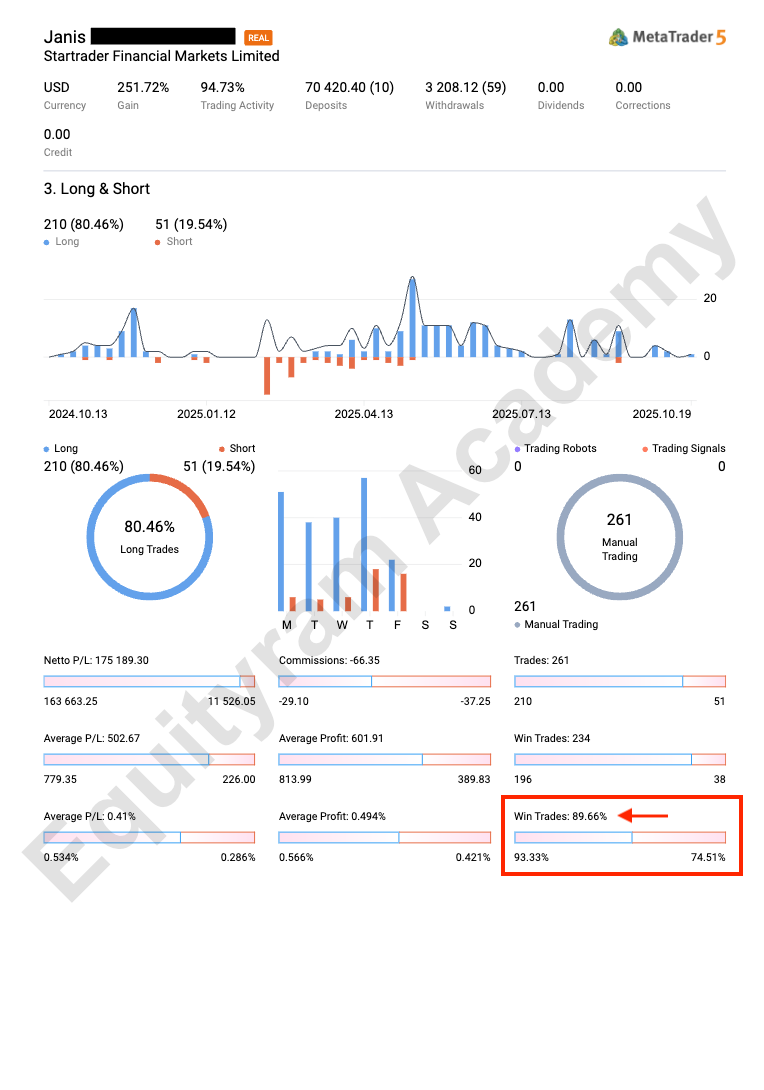This screenshot has width=764, height=1090.
Task: Click the 251.72% Gain value
Action: (x=143, y=87)
